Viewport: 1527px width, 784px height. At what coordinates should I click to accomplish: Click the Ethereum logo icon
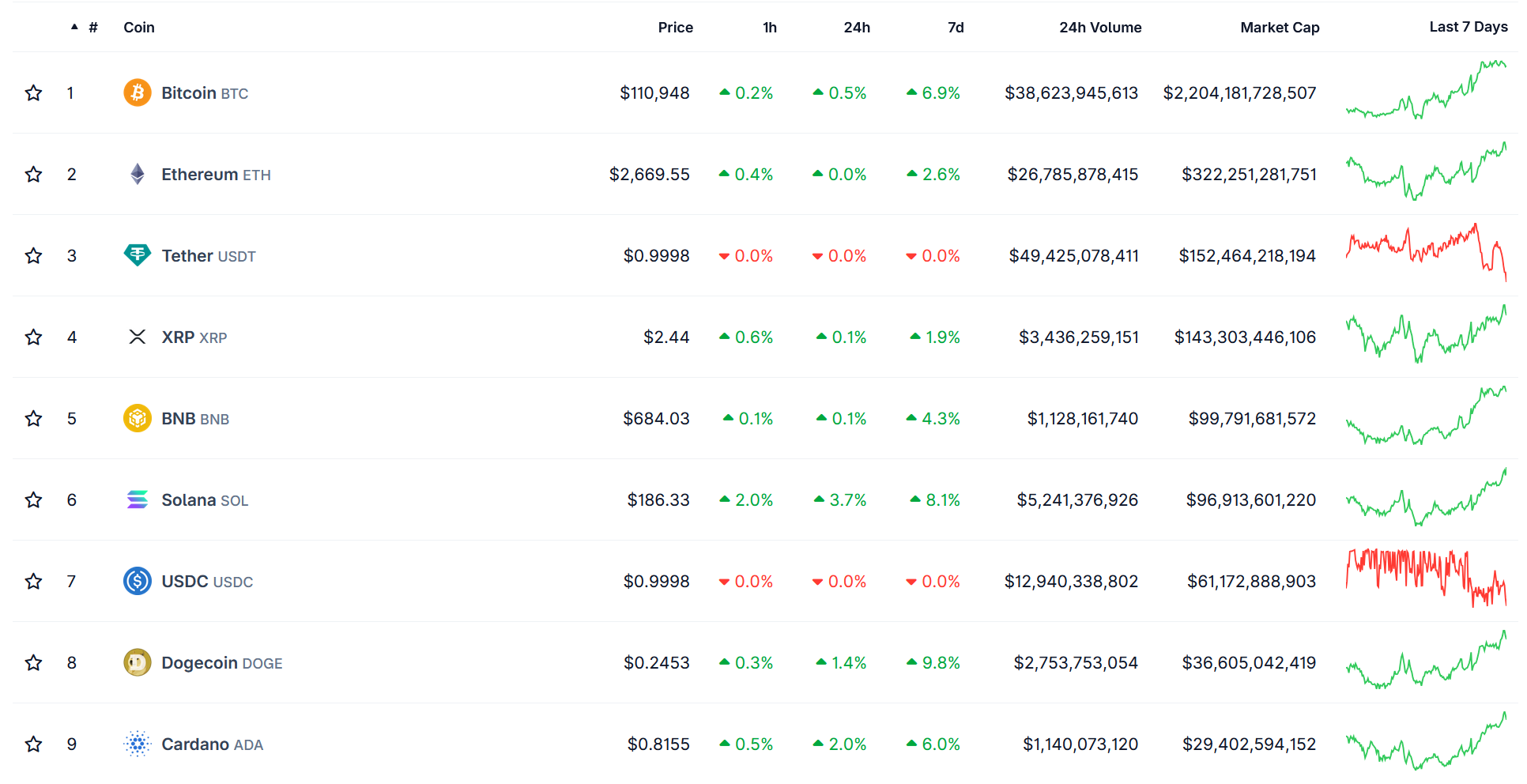tap(138, 174)
